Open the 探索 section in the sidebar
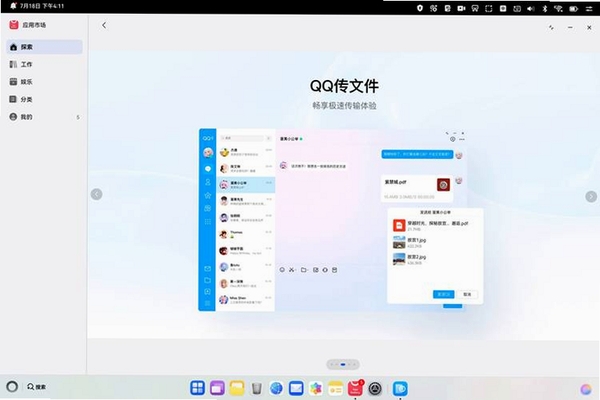Screen dimensions: 600x400 tap(44, 47)
